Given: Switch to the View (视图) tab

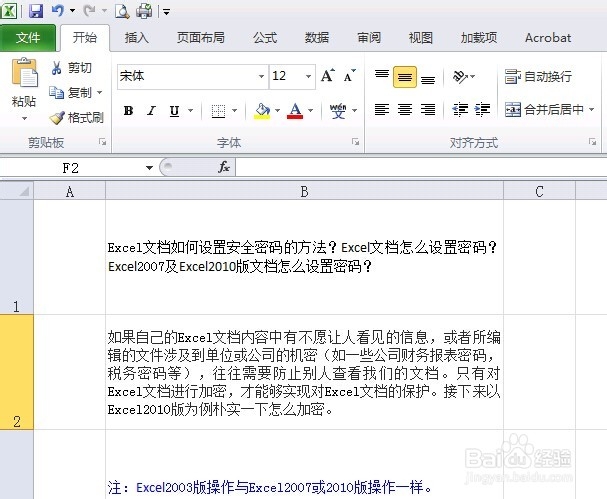Looking at the screenshot, I should pos(420,38).
